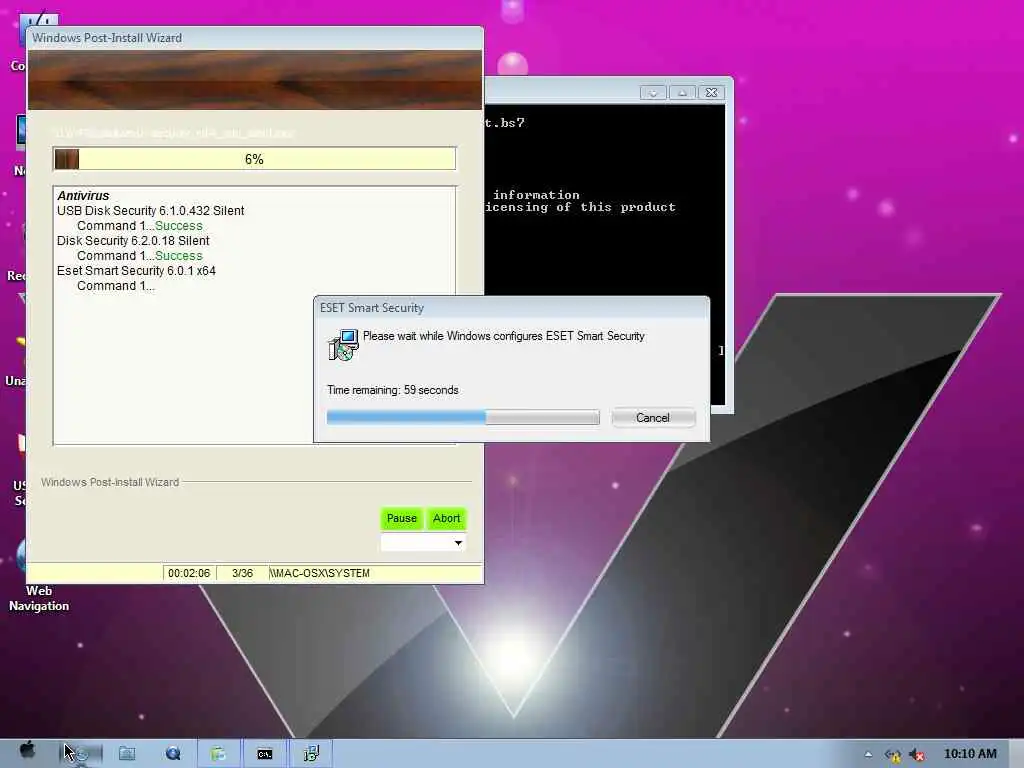The height and width of the screenshot is (768, 1024).
Task: Select USB Disk Security 6.1.0.432 Silent entry
Action: click(x=150, y=210)
